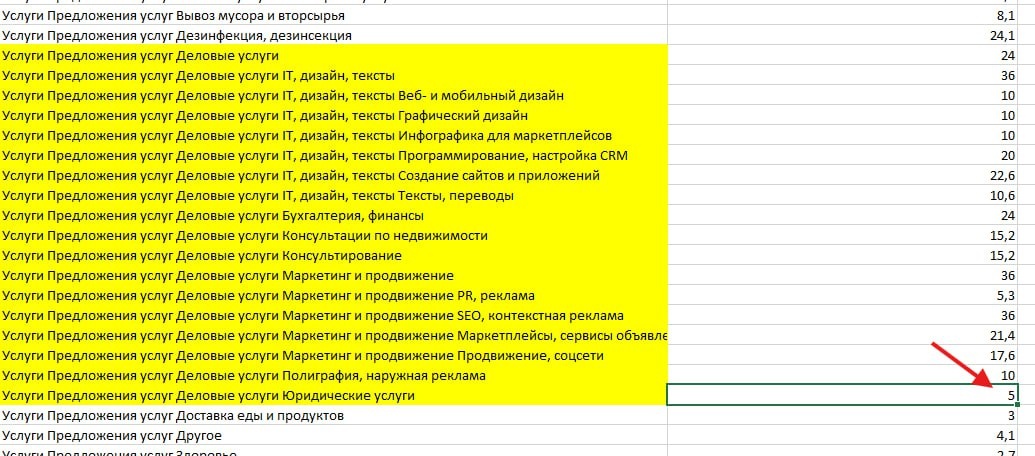The height and width of the screenshot is (456, 1035).
Task: Click value 10 in the 'Веб- и мобильный дизайн' row
Action: coord(843,95)
